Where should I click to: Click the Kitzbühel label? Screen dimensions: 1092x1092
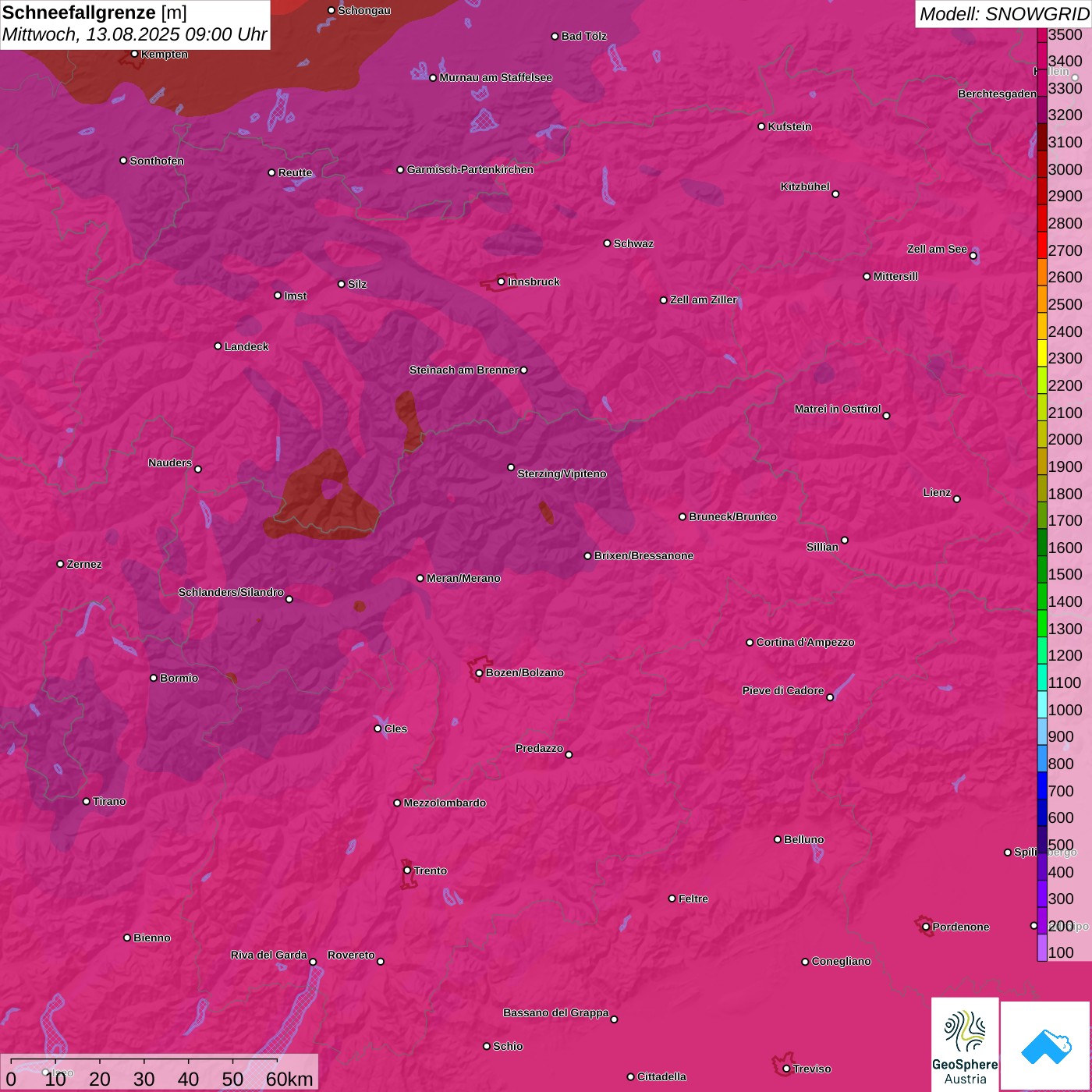pos(805,186)
